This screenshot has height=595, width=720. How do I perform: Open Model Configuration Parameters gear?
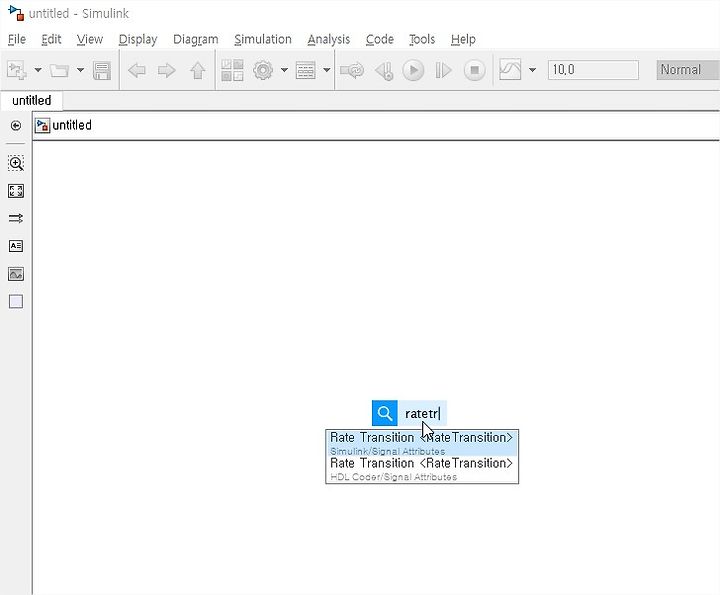[x=263, y=70]
